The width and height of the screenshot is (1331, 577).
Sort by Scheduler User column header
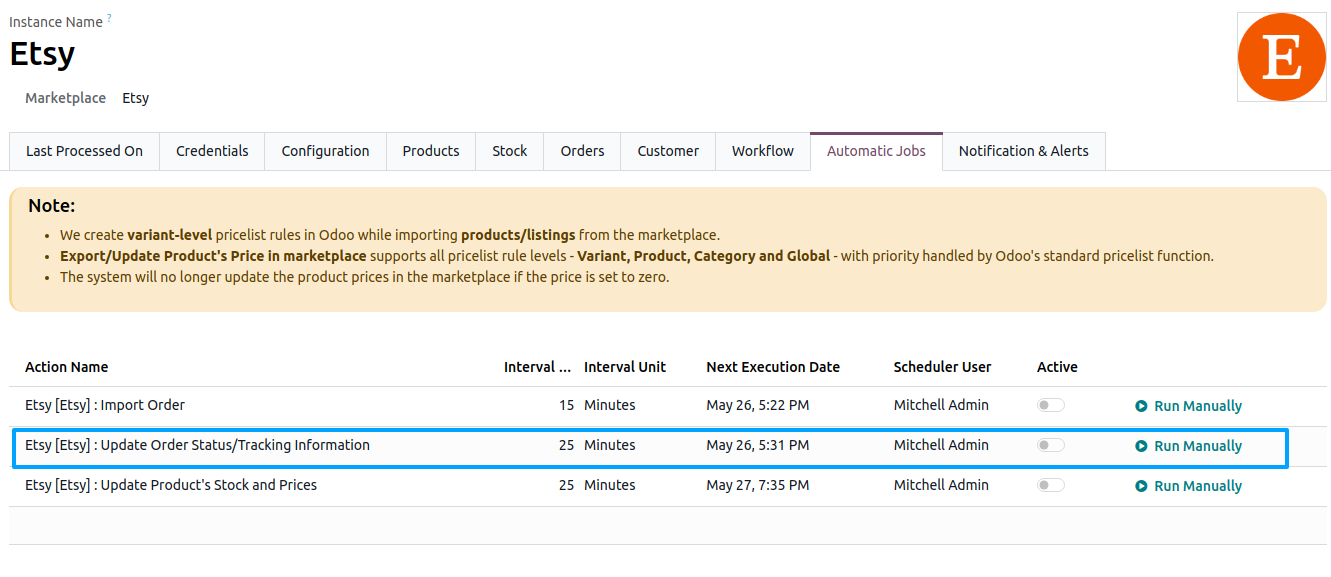tap(943, 367)
